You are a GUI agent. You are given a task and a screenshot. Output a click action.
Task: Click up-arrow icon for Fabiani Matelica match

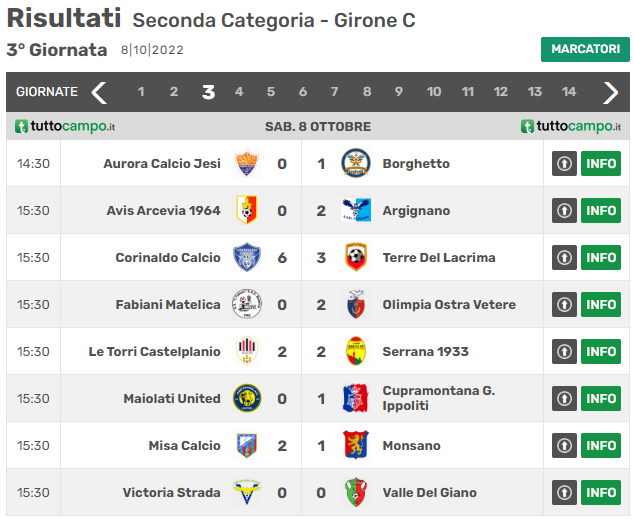pos(564,304)
